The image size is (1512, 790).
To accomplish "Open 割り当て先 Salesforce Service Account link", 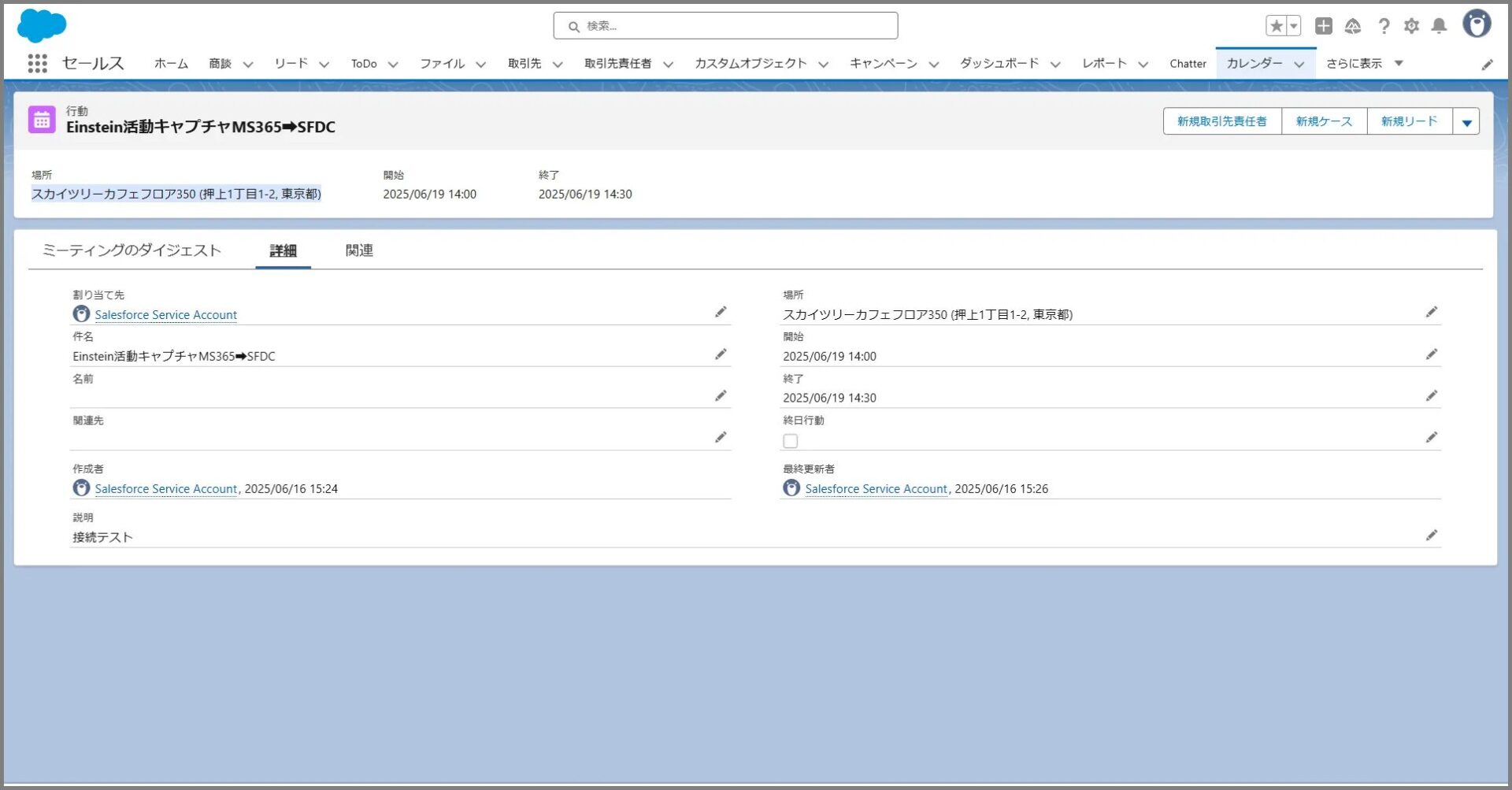I will coord(165,314).
